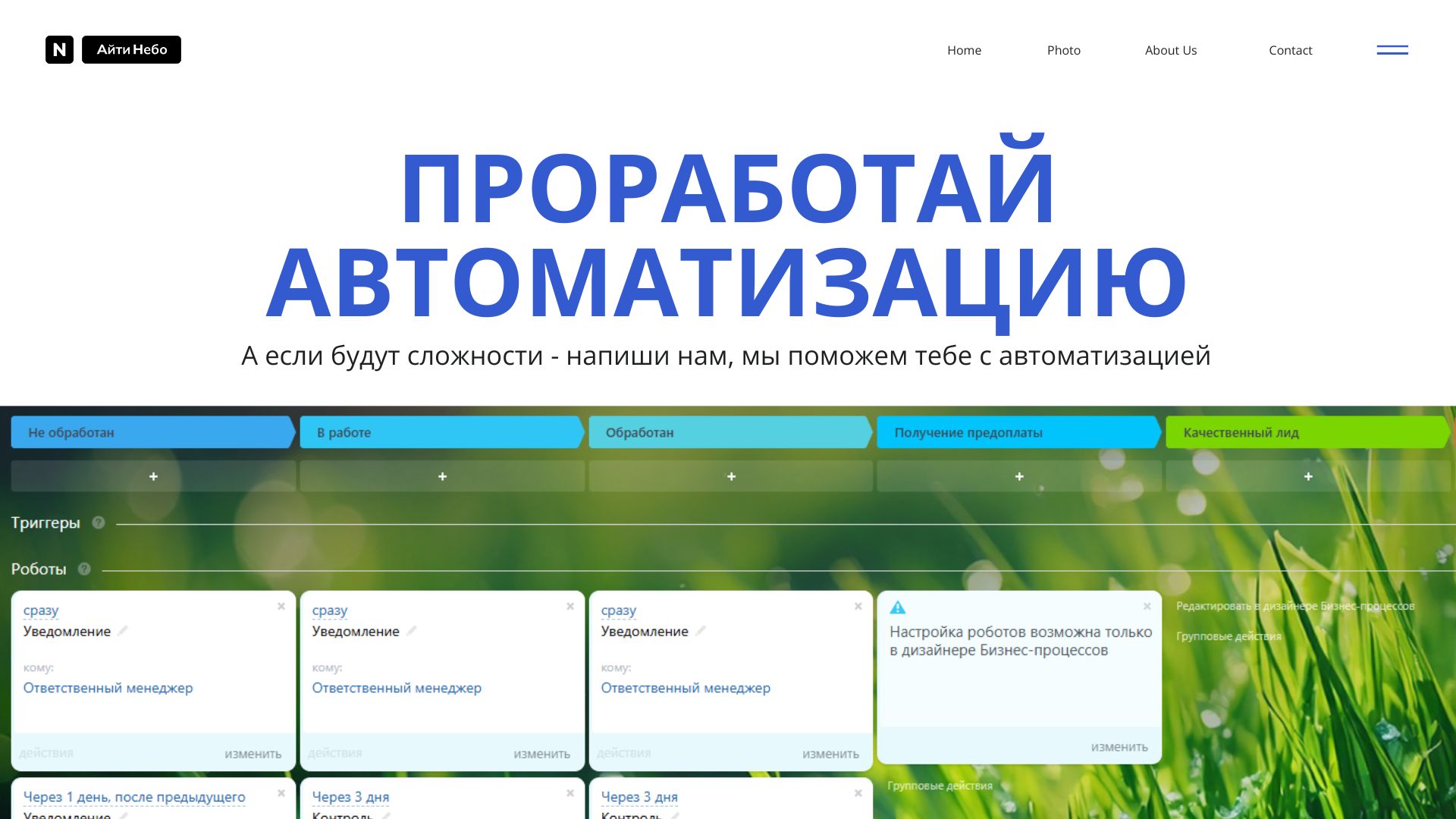Screen dimensions: 1456x819
Task: Click Редактировать в дизайнере Бизнес-процессов link
Action: tap(1294, 606)
